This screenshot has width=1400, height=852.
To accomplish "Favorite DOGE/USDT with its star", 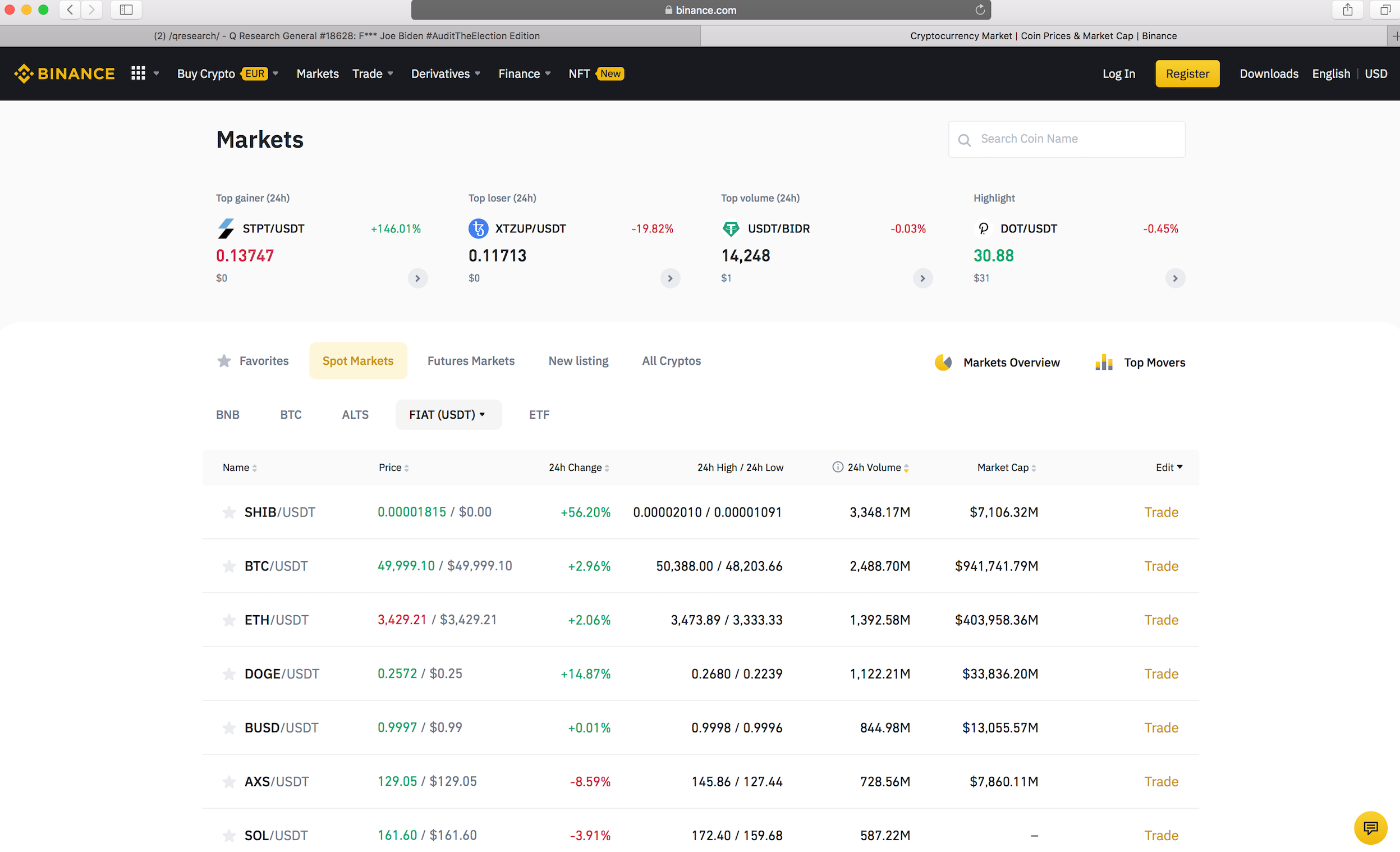I will pos(229,674).
